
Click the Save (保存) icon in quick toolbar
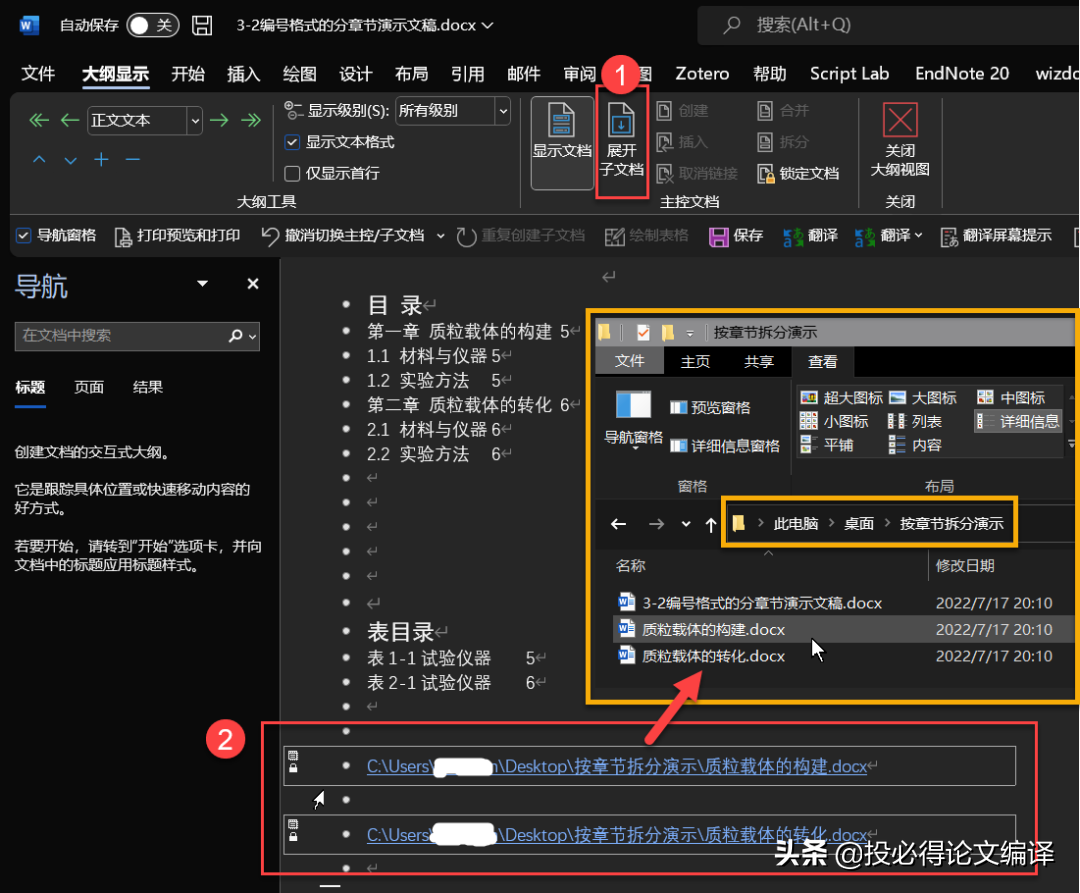tap(719, 237)
